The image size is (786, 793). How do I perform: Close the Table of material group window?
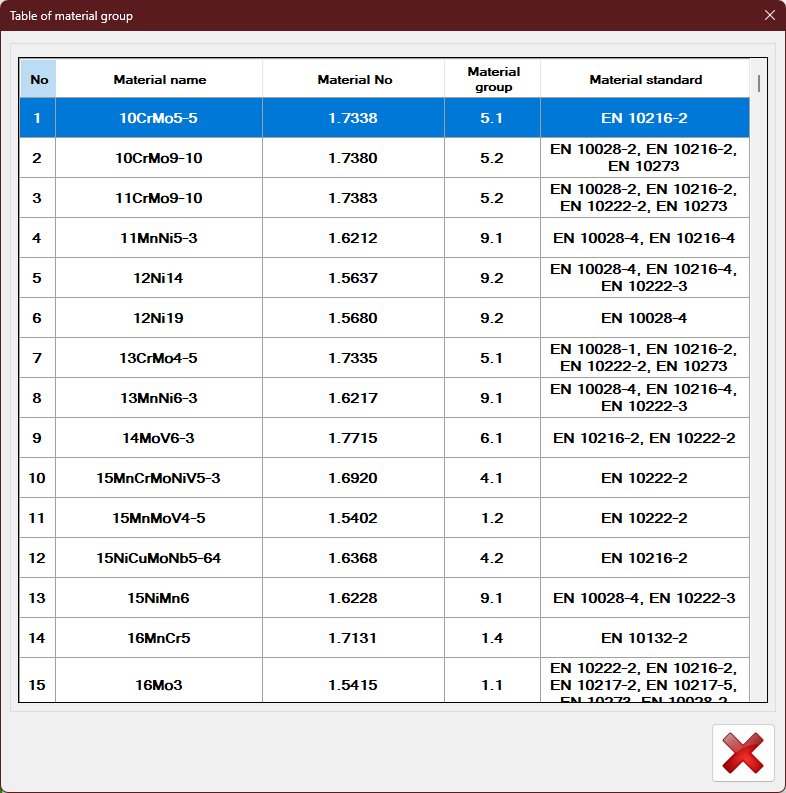click(x=769, y=15)
